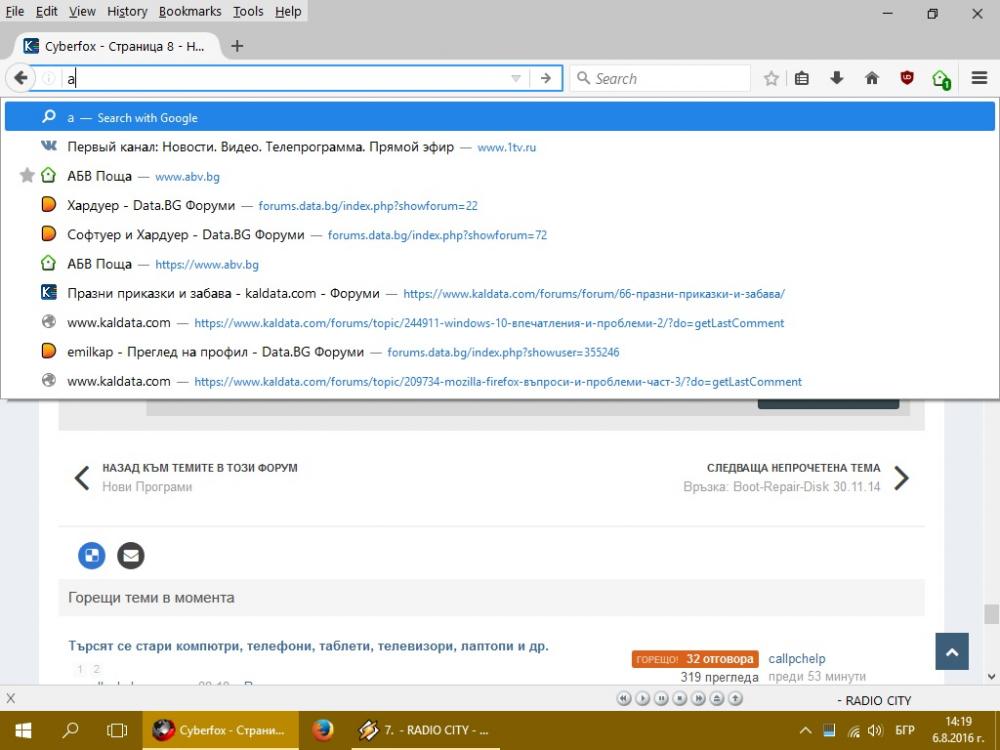Select АБВ Поща https://www.abv.bg suggestion
Viewport: 1000px width, 750px height.
tap(500, 264)
